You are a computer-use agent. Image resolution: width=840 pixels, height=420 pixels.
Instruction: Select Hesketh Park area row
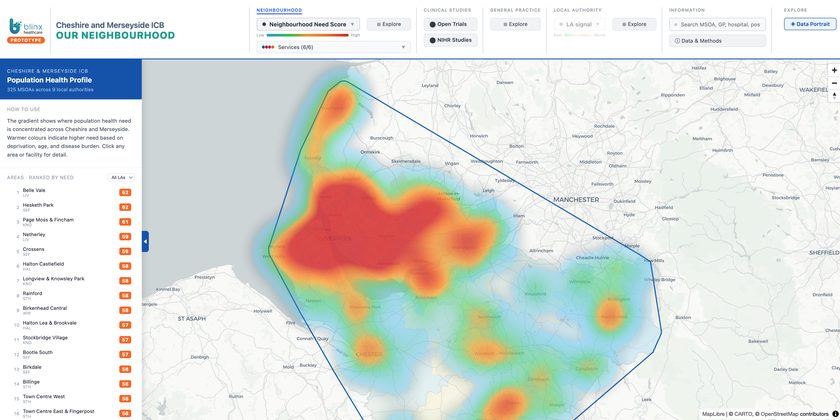click(71, 207)
